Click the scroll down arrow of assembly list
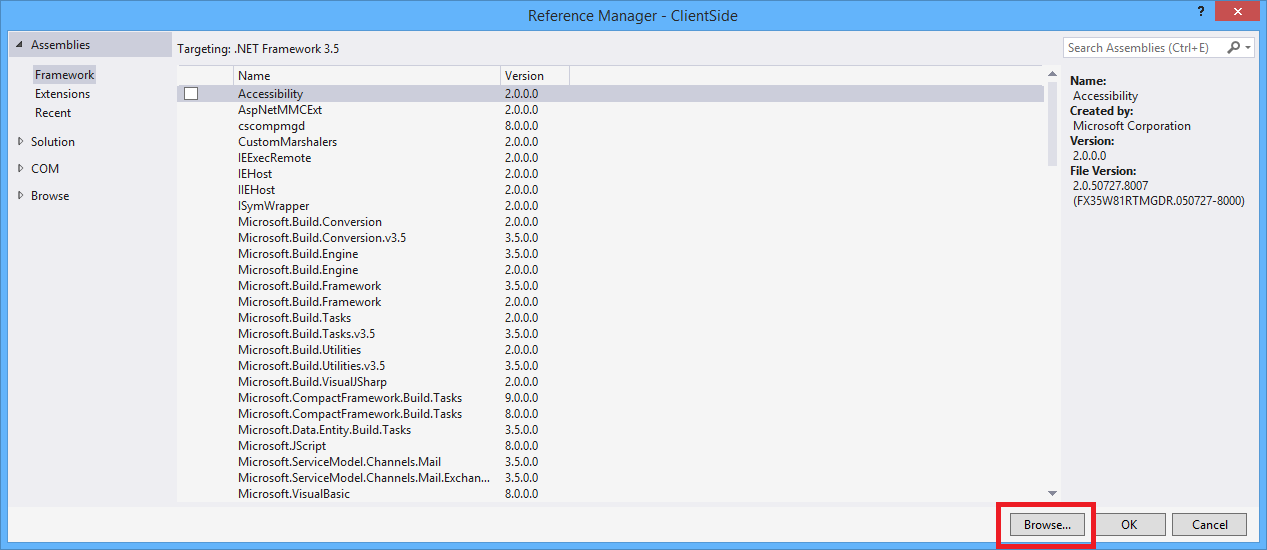Image resolution: width=1267 pixels, height=550 pixels. click(1052, 493)
